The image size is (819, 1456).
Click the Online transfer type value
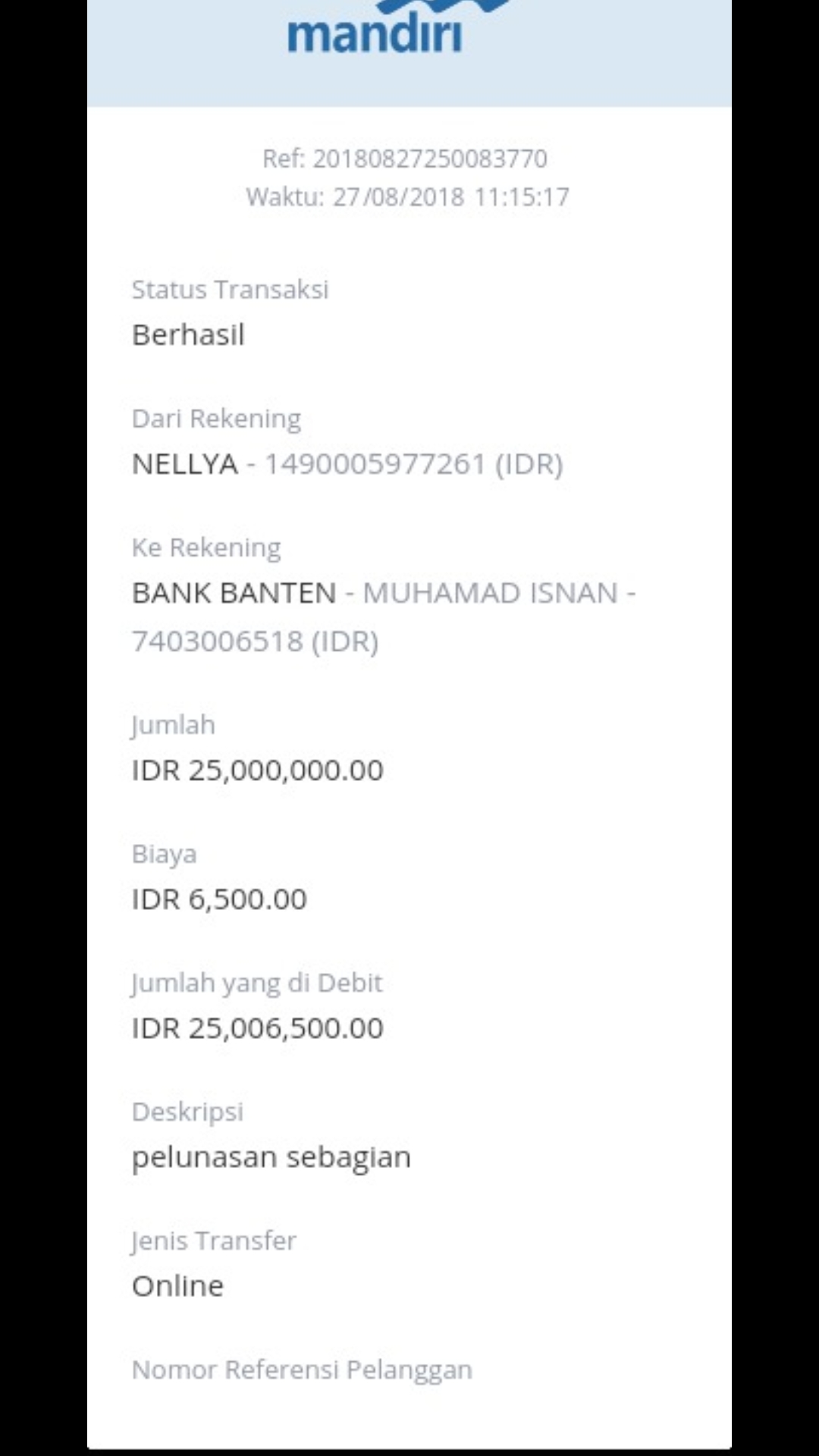177,1286
